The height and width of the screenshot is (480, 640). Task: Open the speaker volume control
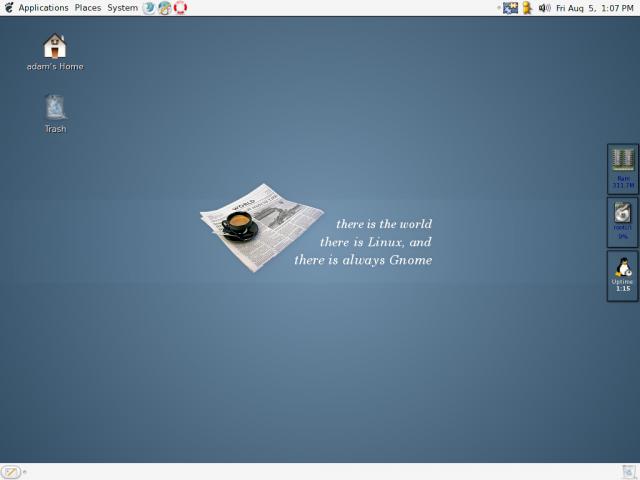point(544,8)
